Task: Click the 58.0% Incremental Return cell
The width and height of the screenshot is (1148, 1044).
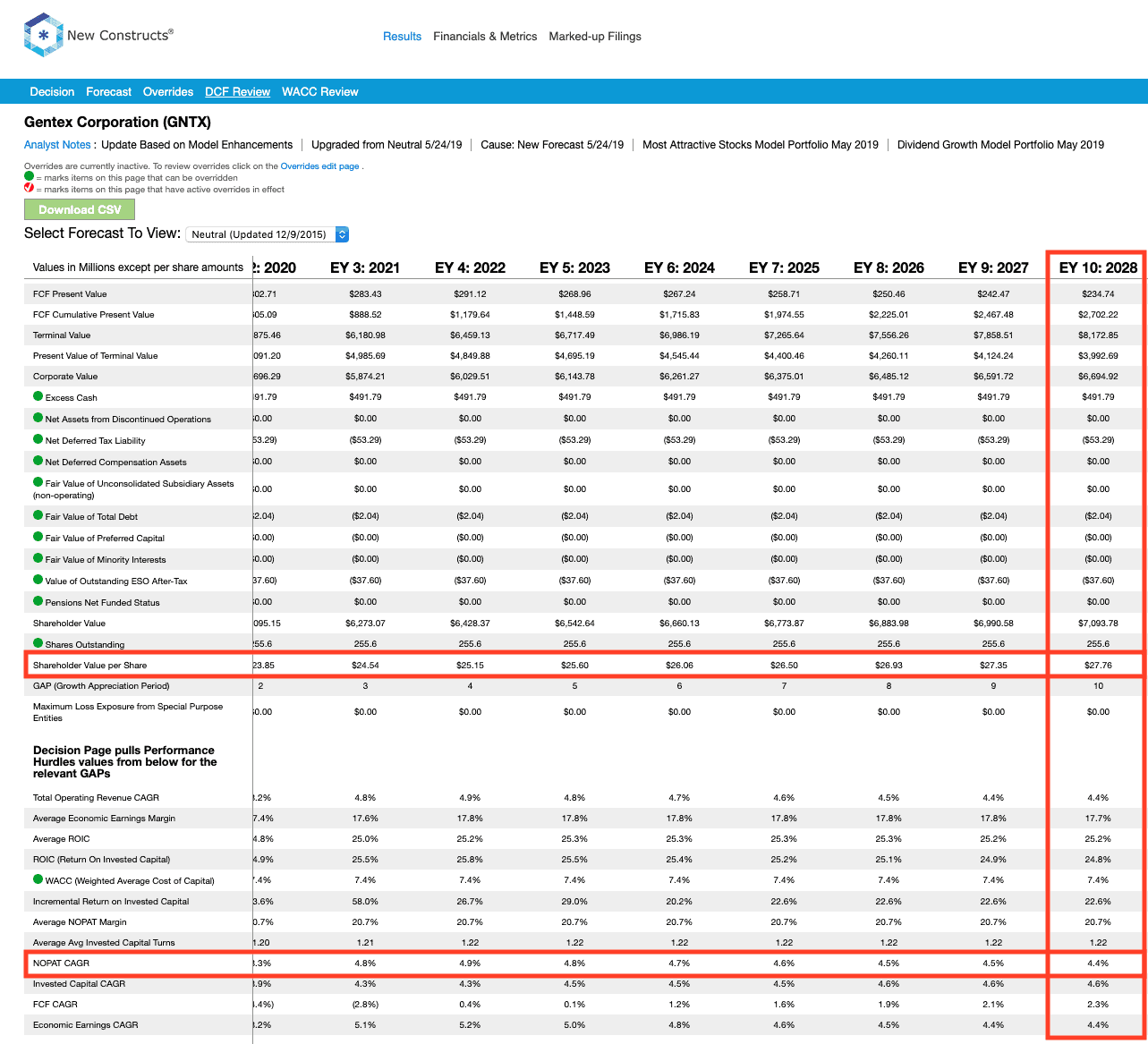Action: pos(365,902)
